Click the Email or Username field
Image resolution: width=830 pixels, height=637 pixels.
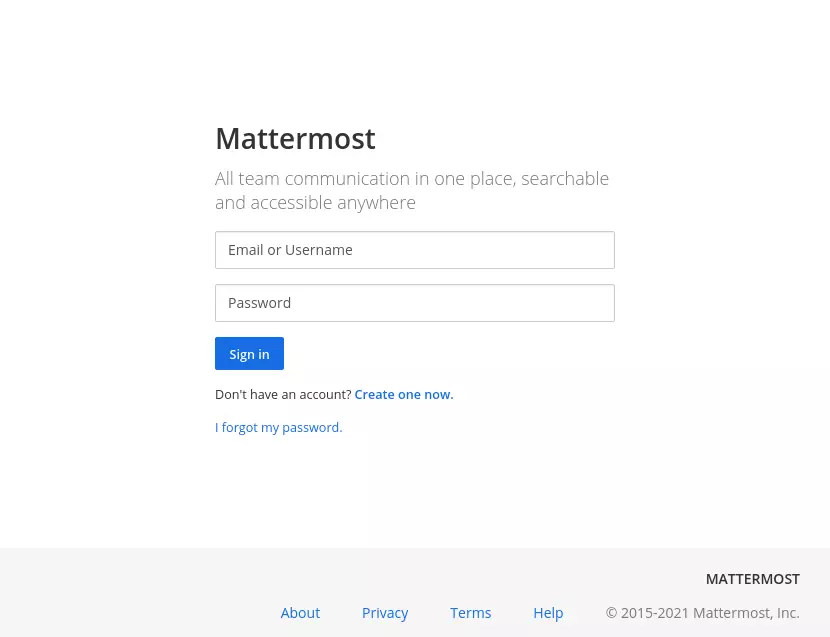(414, 250)
